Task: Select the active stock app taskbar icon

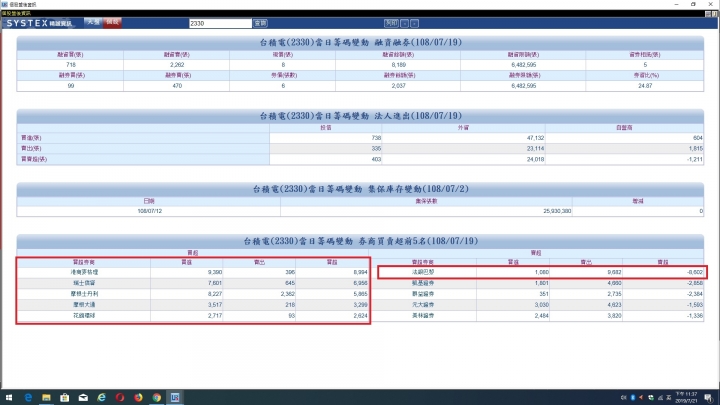Action: [175, 397]
